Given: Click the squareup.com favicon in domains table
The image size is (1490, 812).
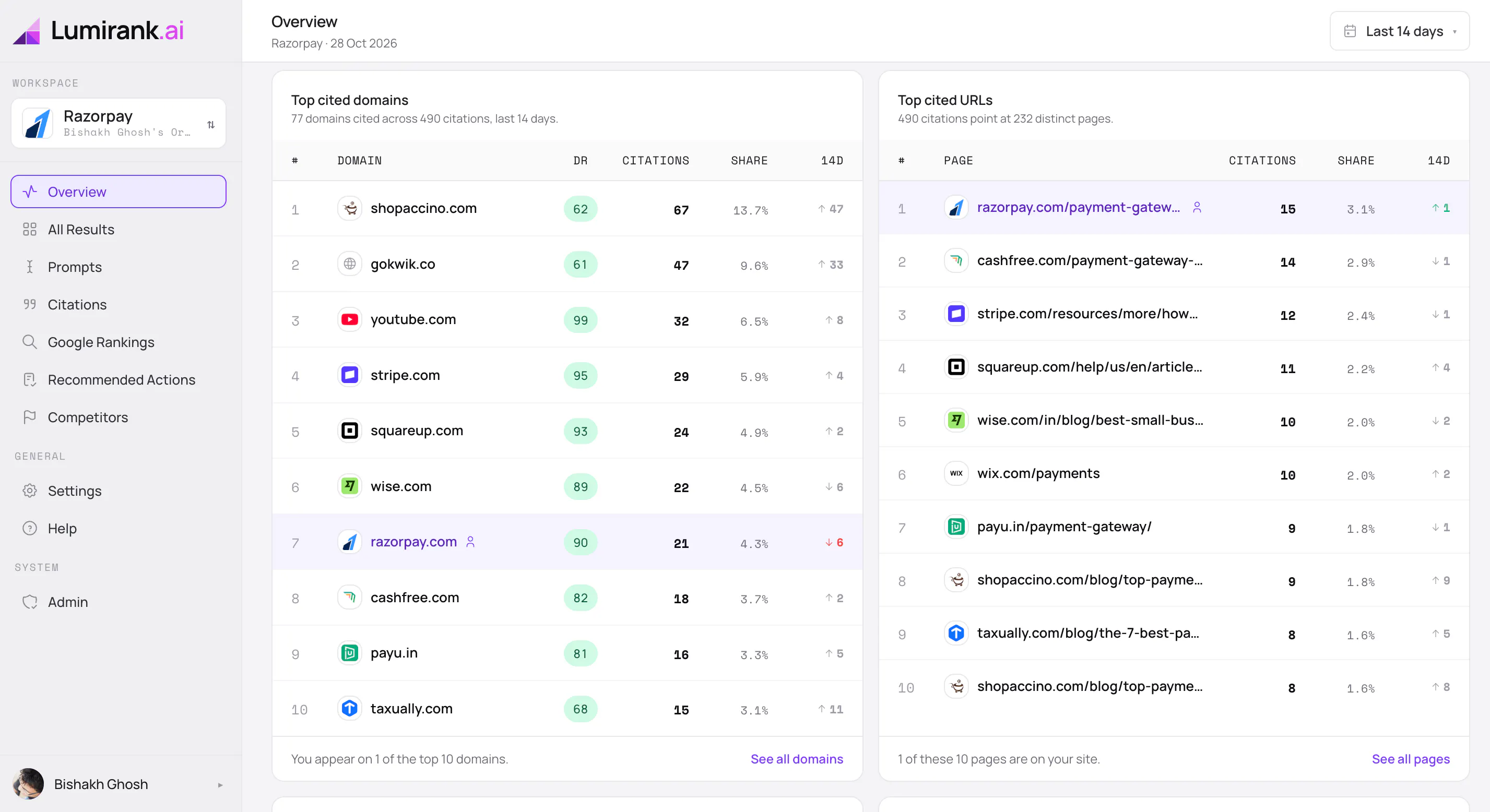Looking at the screenshot, I should pyautogui.click(x=350, y=431).
